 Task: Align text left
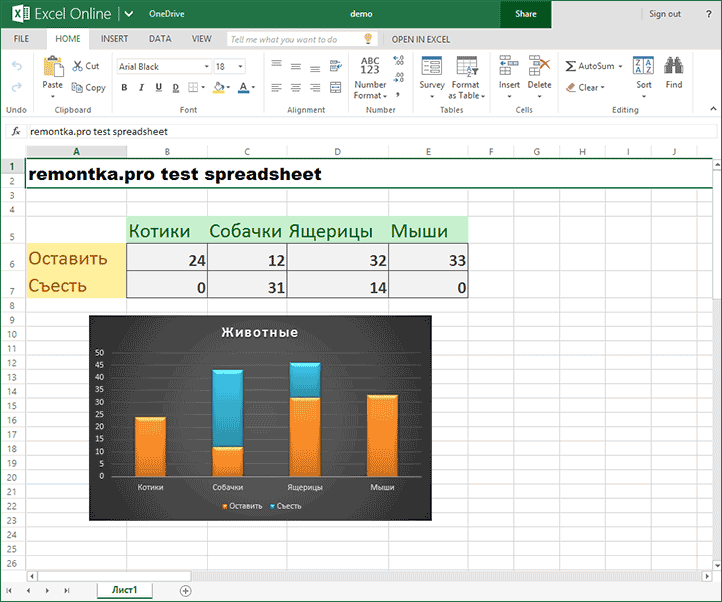tap(276, 87)
